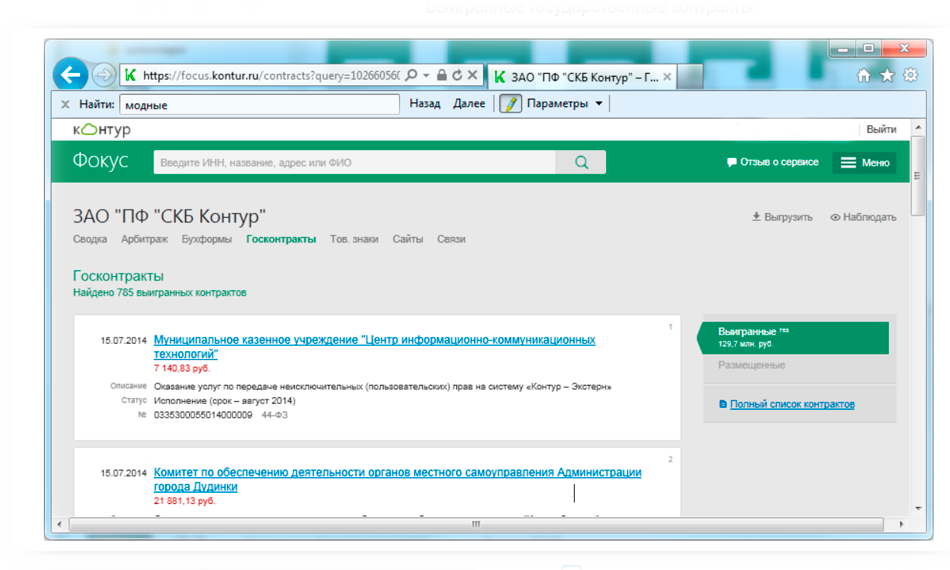This screenshot has height=570, width=950.
Task: Switch to the Бухформы tab
Action: point(207,239)
